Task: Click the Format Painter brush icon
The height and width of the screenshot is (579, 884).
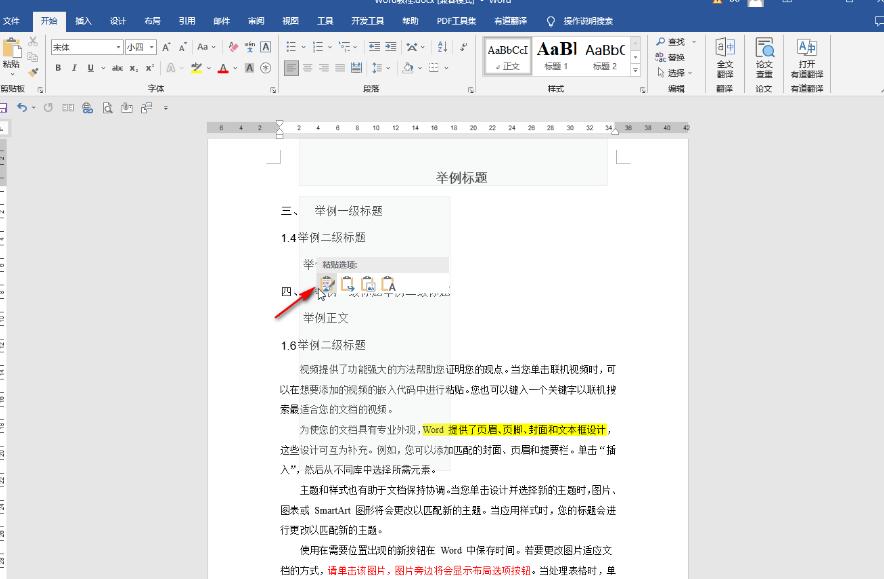Action: [x=33, y=72]
